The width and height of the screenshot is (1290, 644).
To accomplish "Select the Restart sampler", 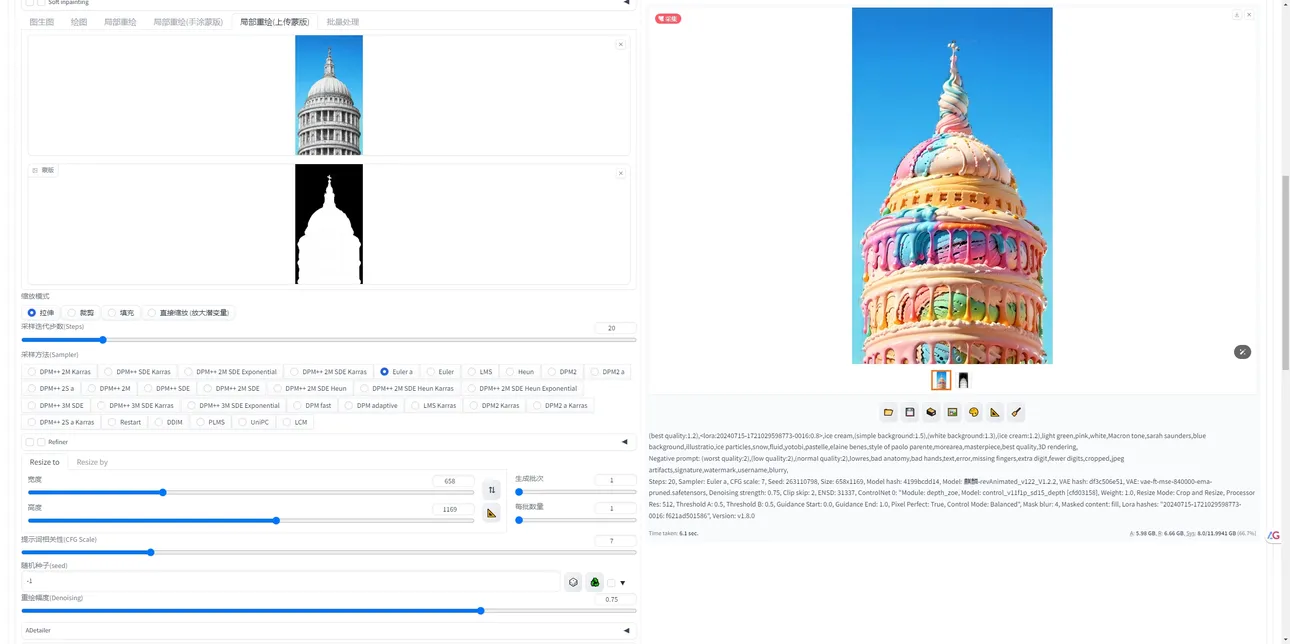I will pyautogui.click(x=124, y=422).
